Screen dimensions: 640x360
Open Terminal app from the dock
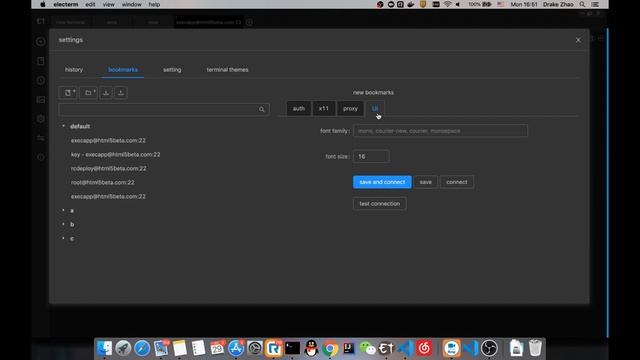(292, 348)
